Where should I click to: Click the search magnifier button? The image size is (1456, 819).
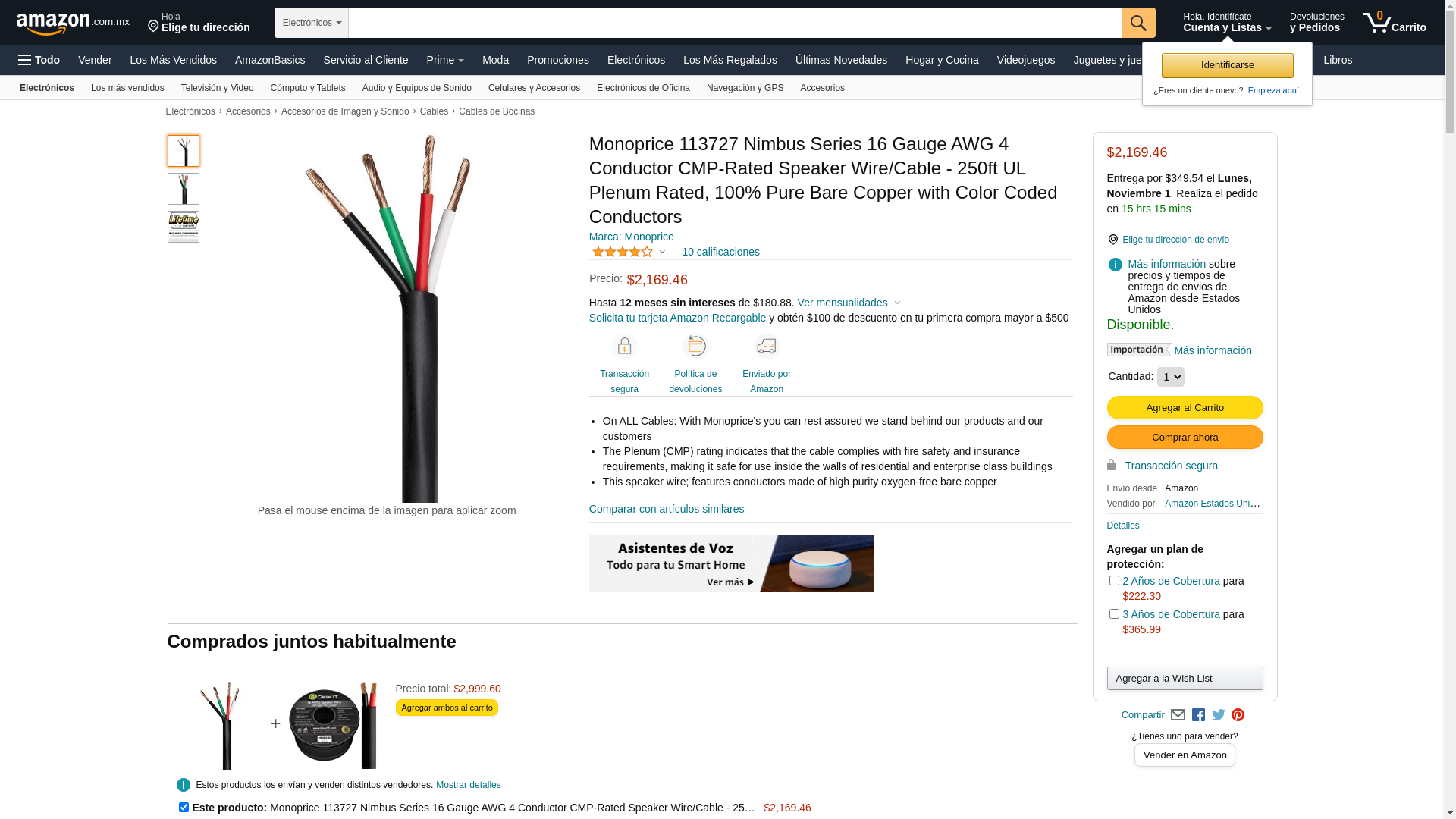tap(1137, 23)
